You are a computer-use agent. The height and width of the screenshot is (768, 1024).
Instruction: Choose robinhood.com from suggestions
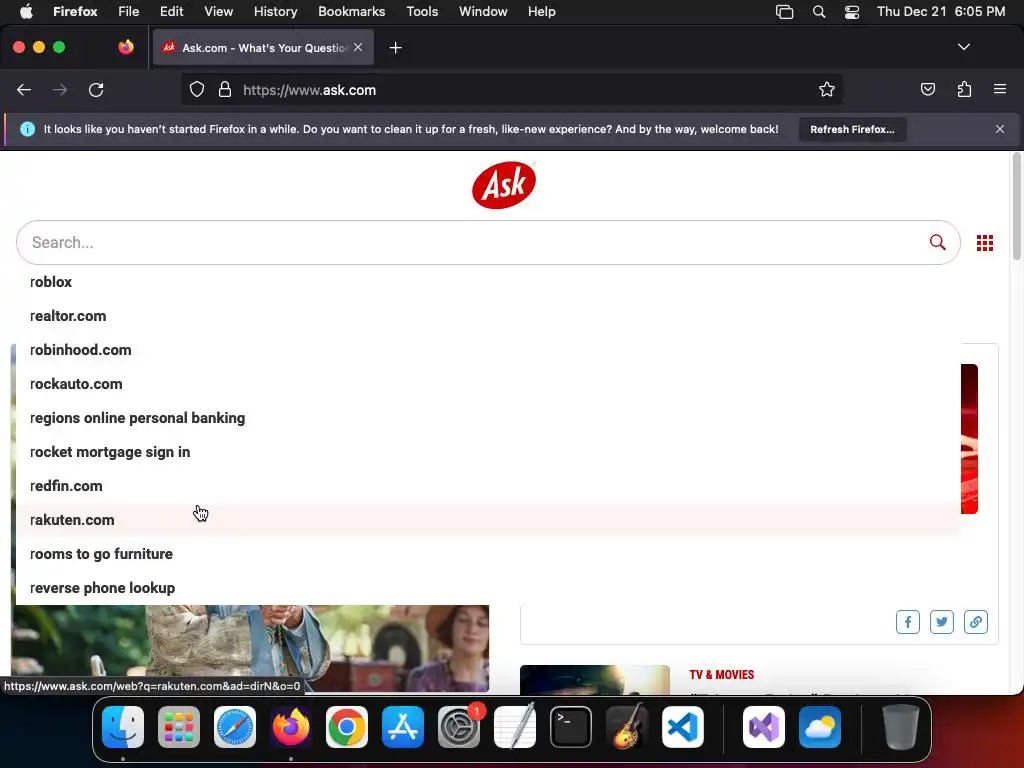click(x=488, y=350)
